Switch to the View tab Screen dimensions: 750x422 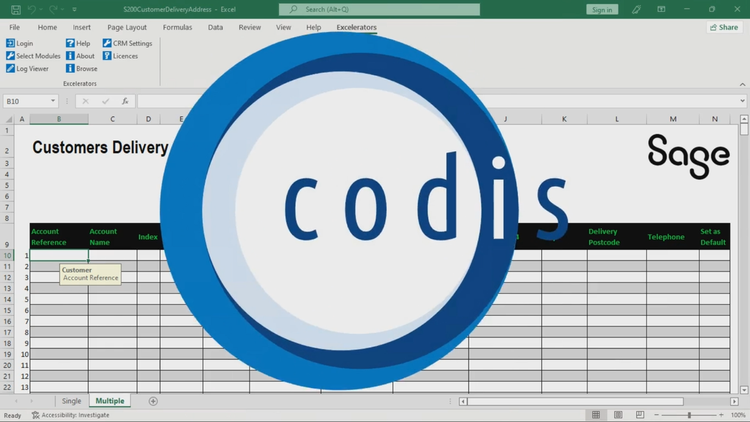click(x=283, y=27)
